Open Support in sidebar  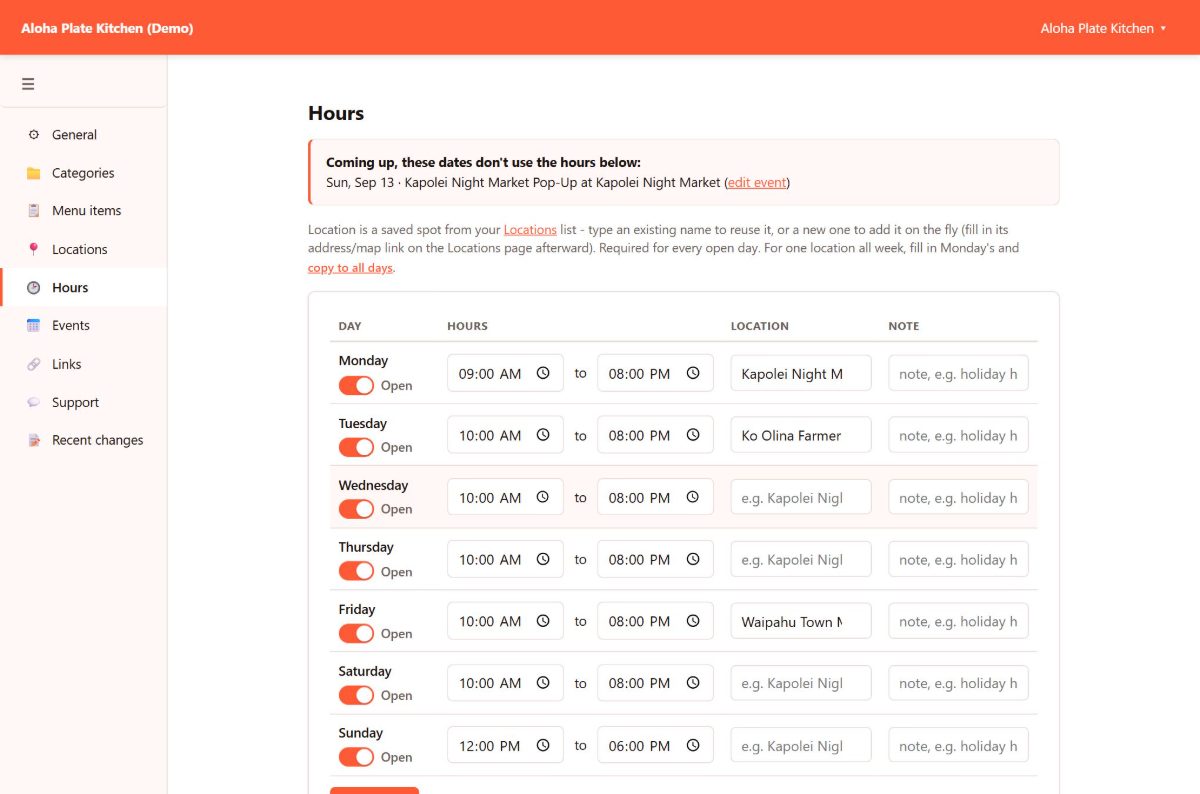(83, 402)
